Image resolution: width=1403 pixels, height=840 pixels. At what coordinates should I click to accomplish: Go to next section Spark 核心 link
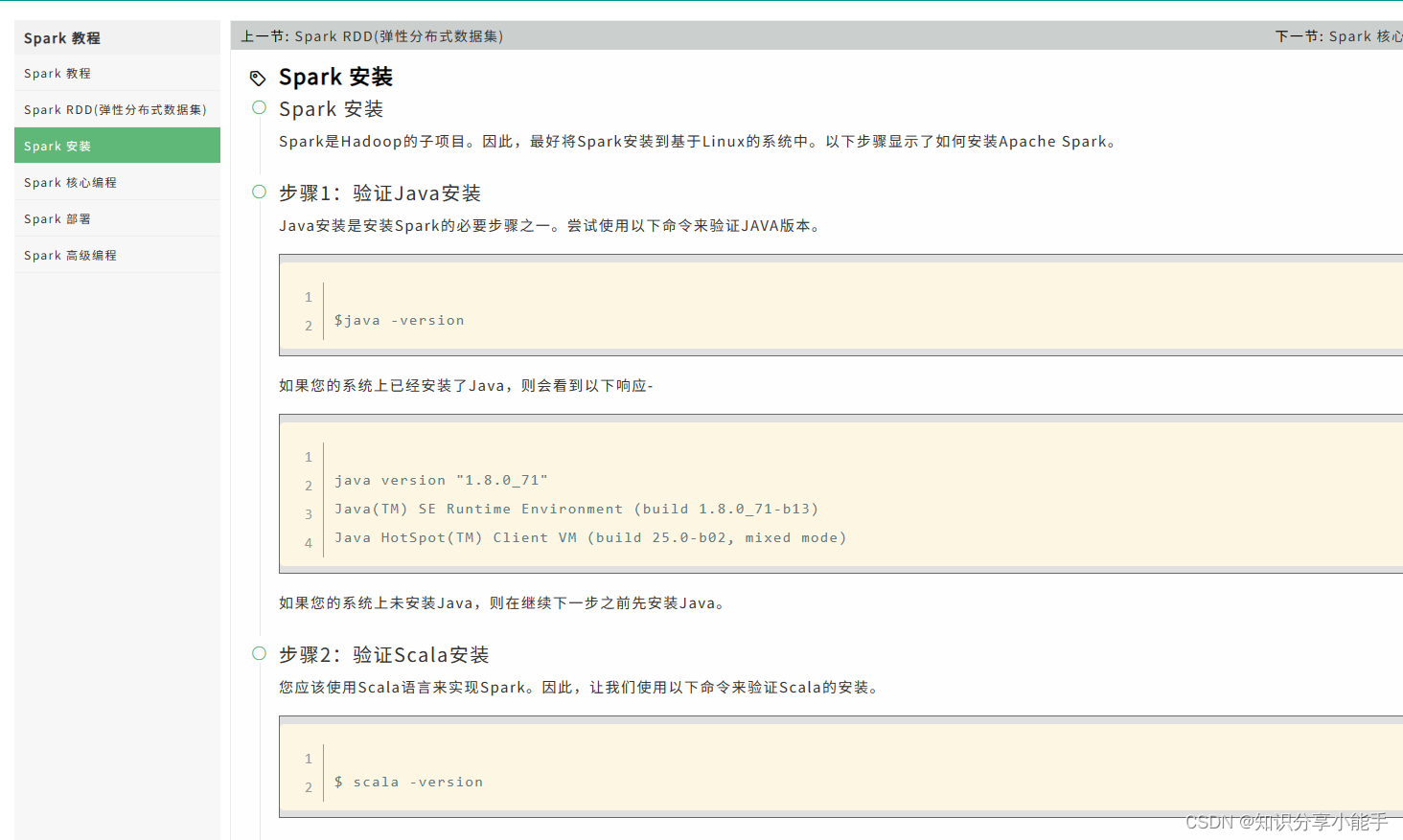(1339, 36)
